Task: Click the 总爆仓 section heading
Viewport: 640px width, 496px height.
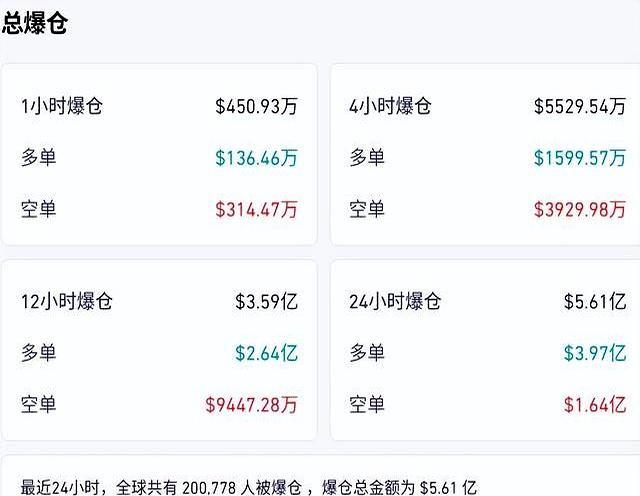Action: click(35, 25)
